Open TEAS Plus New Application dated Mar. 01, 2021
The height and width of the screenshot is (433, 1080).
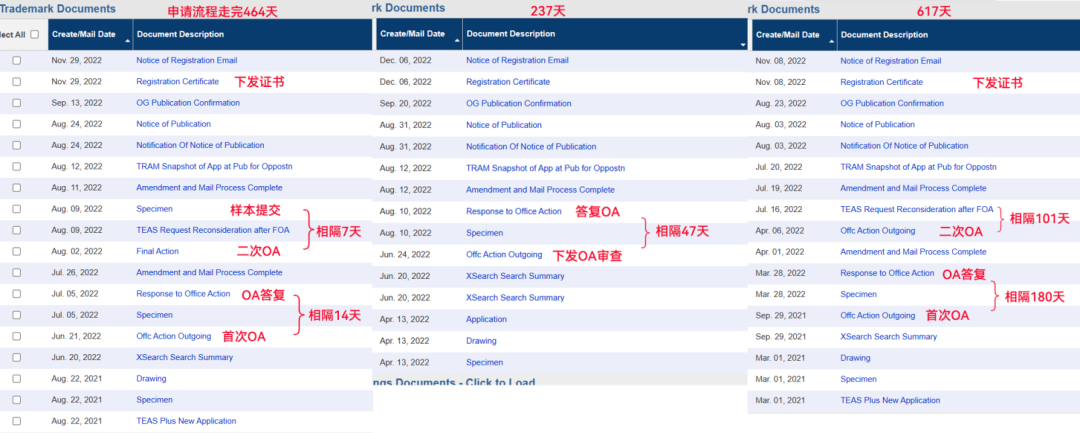coord(890,400)
